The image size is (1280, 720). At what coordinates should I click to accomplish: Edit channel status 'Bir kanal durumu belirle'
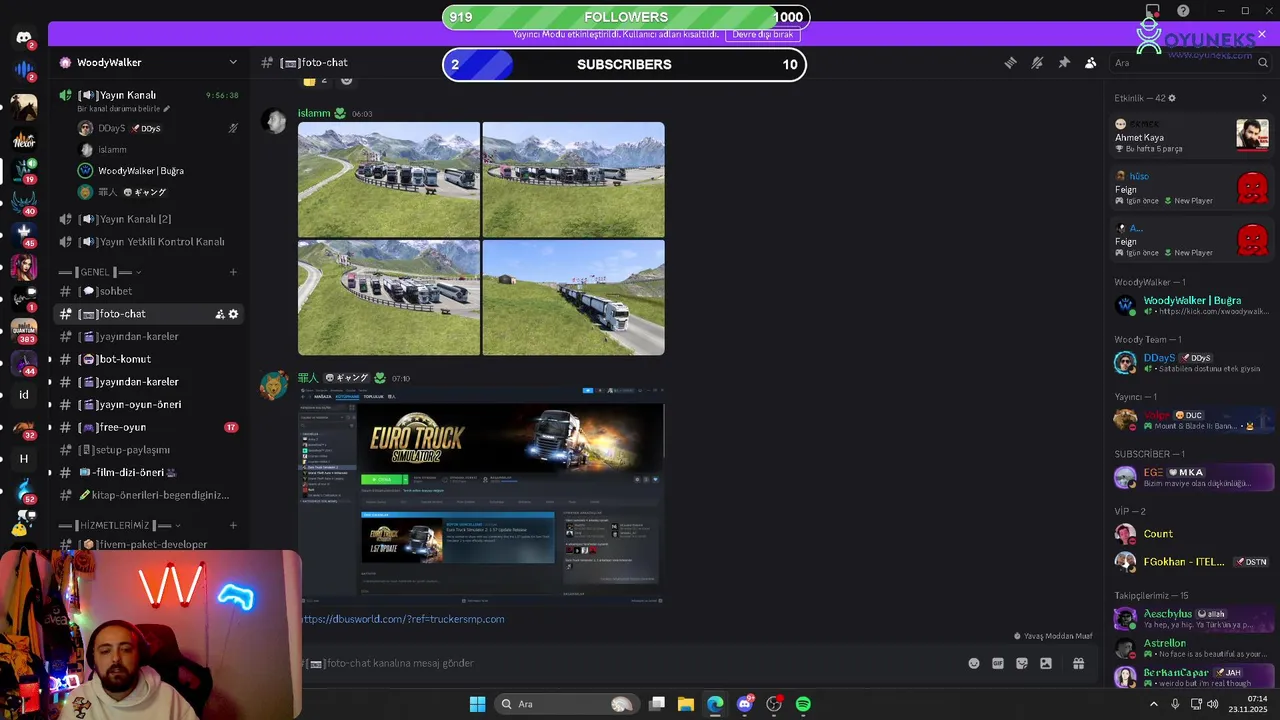[123, 108]
